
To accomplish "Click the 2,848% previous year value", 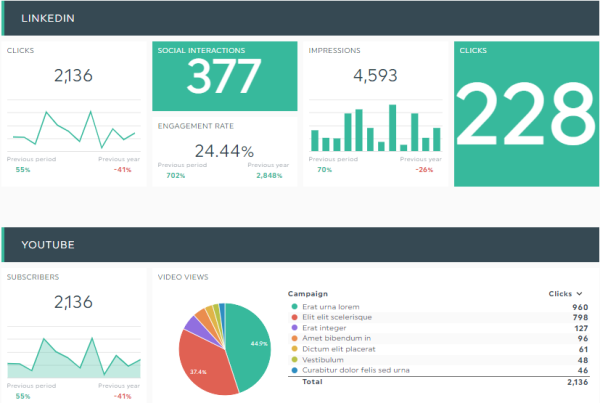I will pos(269,176).
